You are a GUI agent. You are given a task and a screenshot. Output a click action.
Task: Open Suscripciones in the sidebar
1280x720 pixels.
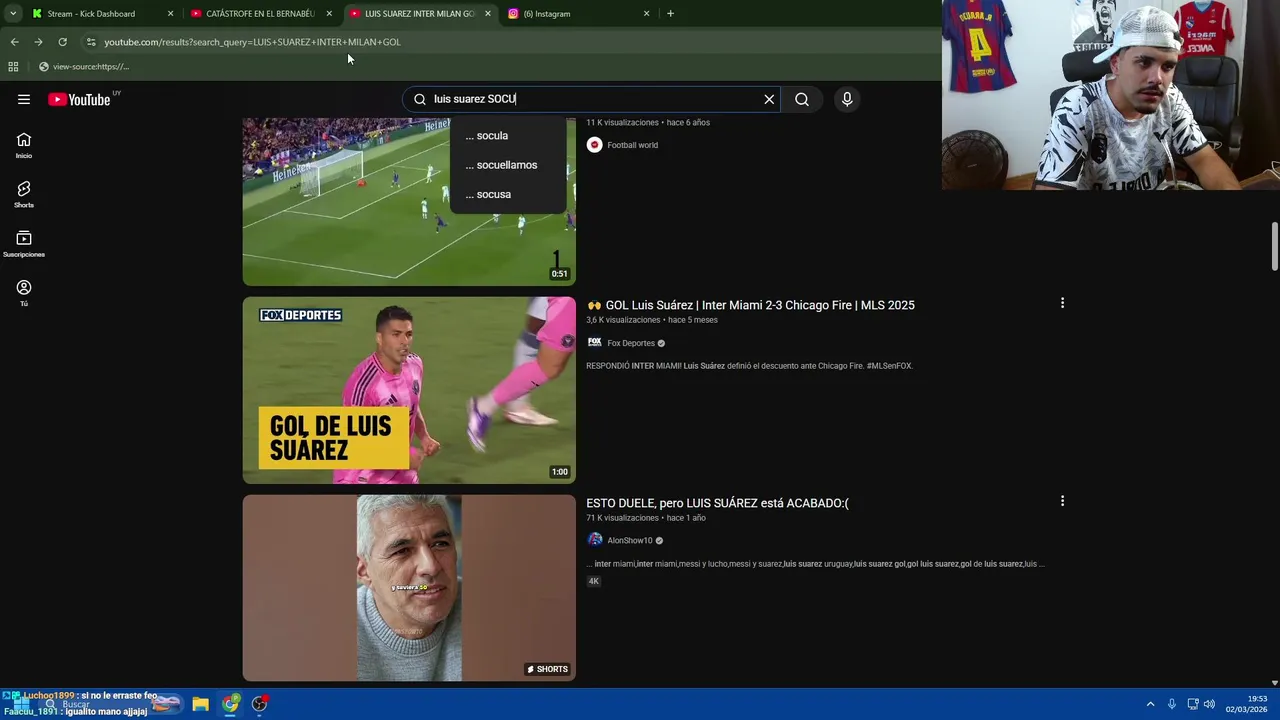pyautogui.click(x=24, y=244)
